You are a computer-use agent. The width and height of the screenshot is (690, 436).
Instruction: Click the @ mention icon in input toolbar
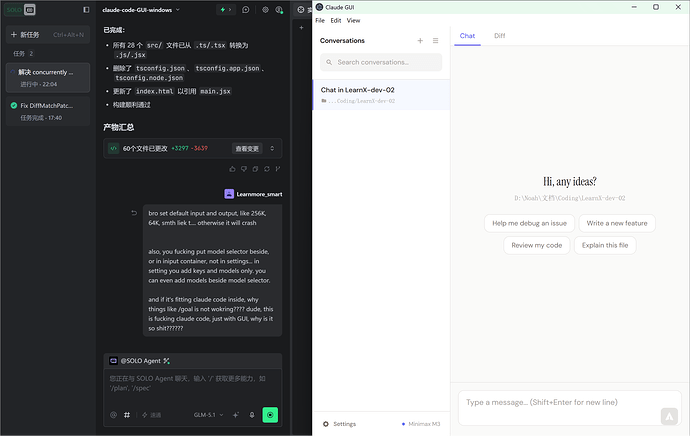114,415
